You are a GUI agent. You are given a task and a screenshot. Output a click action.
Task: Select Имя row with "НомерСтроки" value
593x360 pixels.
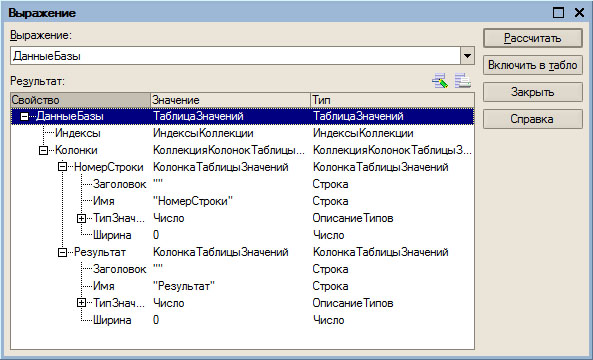coord(242,201)
